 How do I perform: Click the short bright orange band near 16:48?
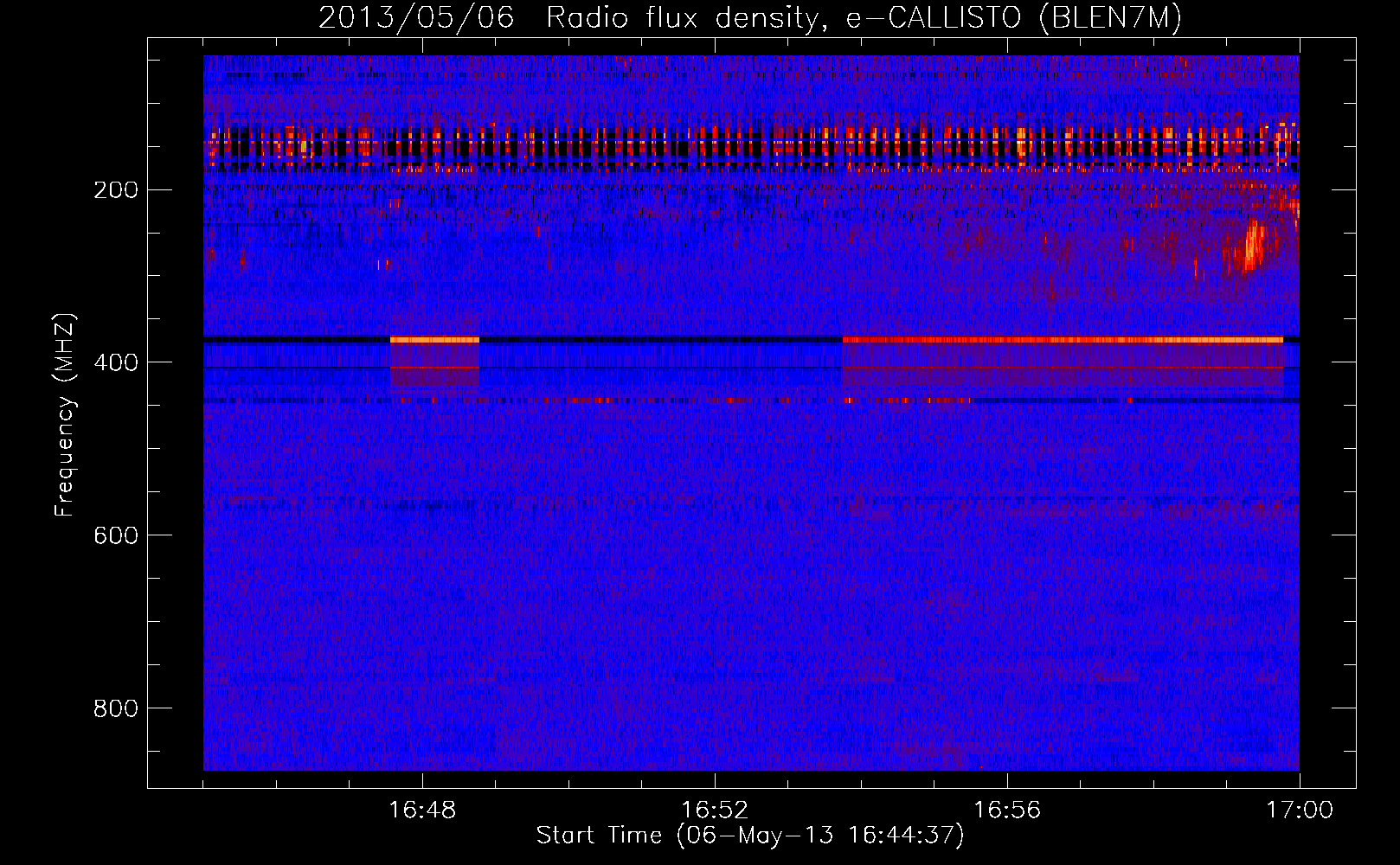(434, 340)
